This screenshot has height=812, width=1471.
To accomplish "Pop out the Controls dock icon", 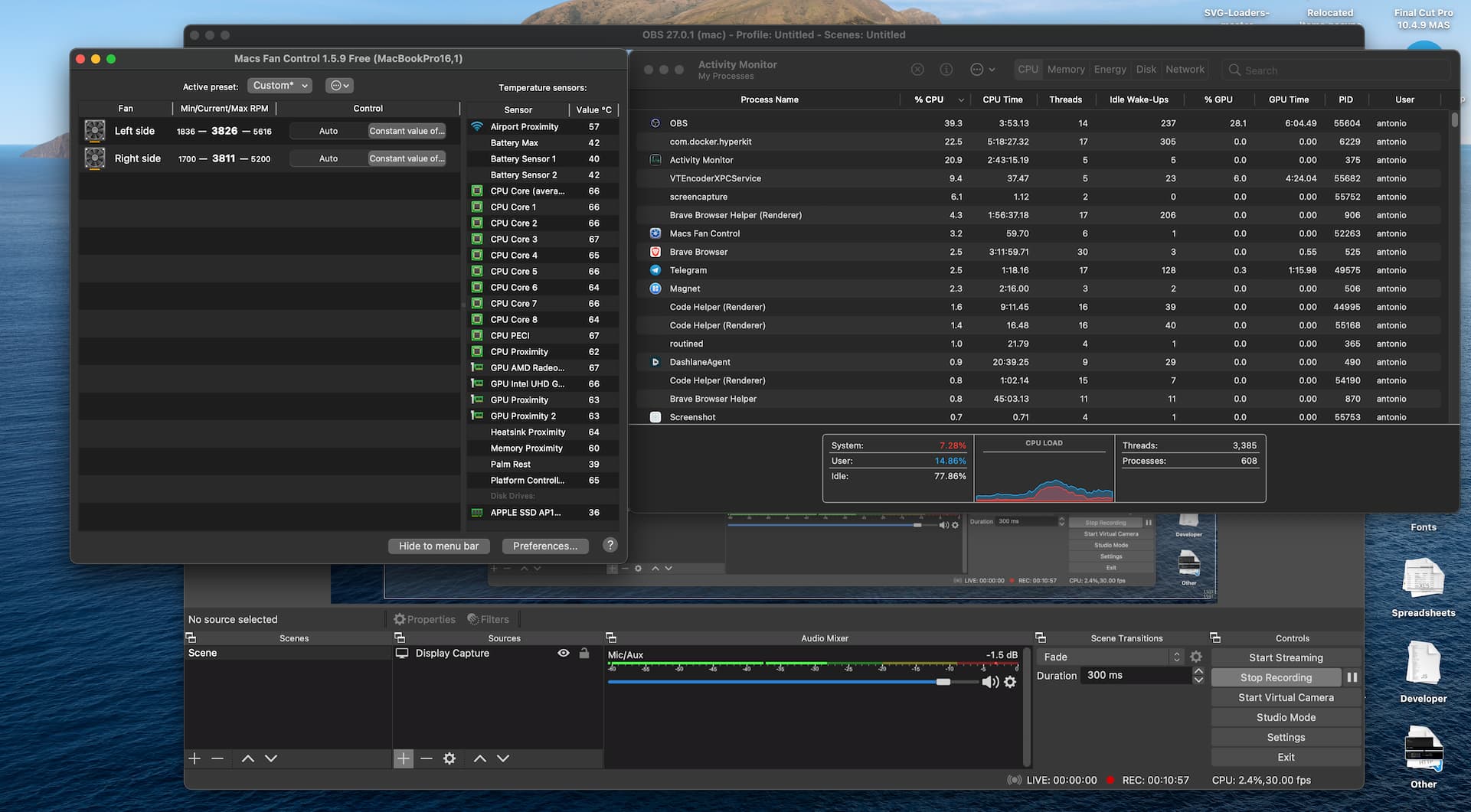I will [x=1215, y=638].
